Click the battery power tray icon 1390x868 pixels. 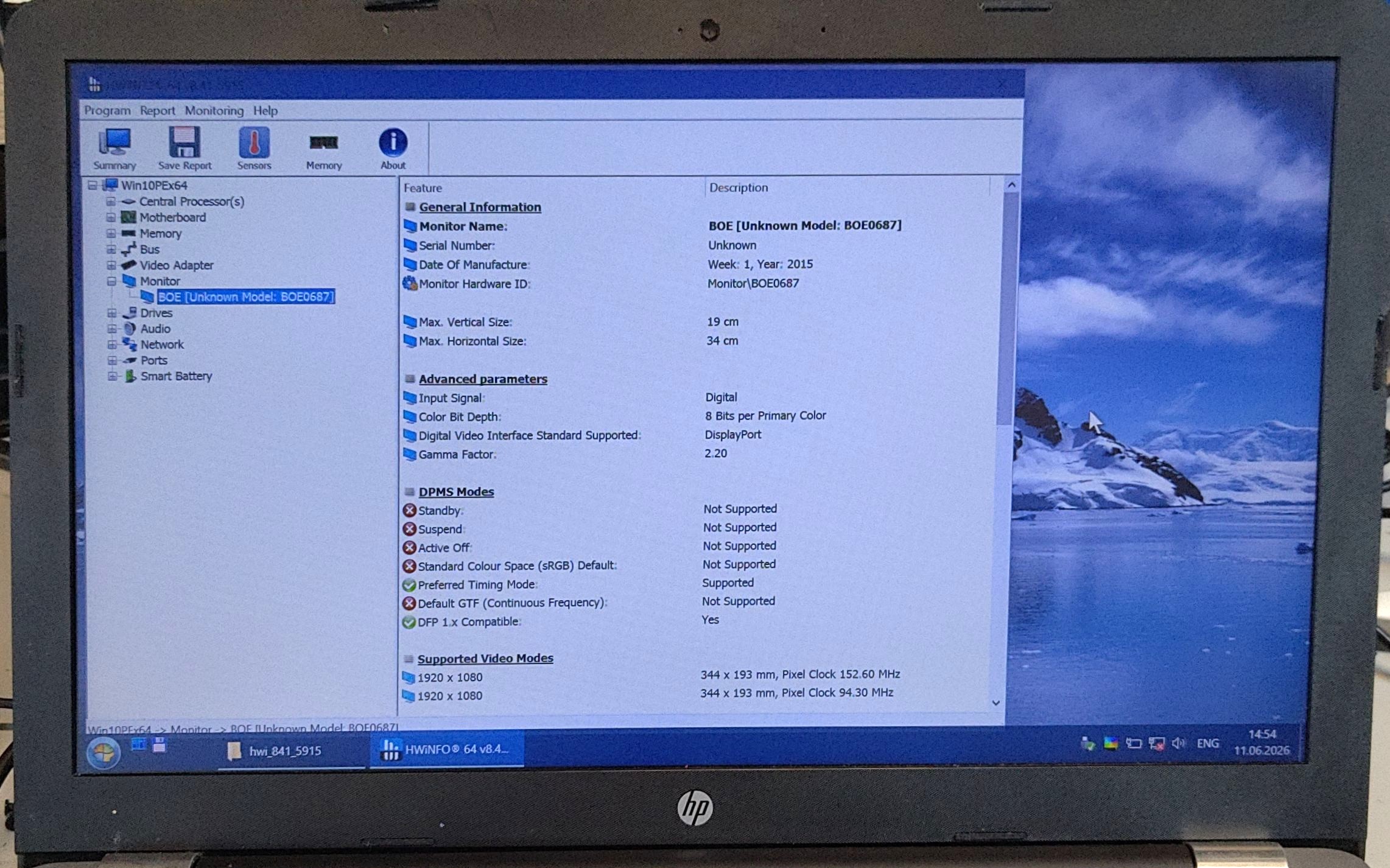(x=1133, y=743)
